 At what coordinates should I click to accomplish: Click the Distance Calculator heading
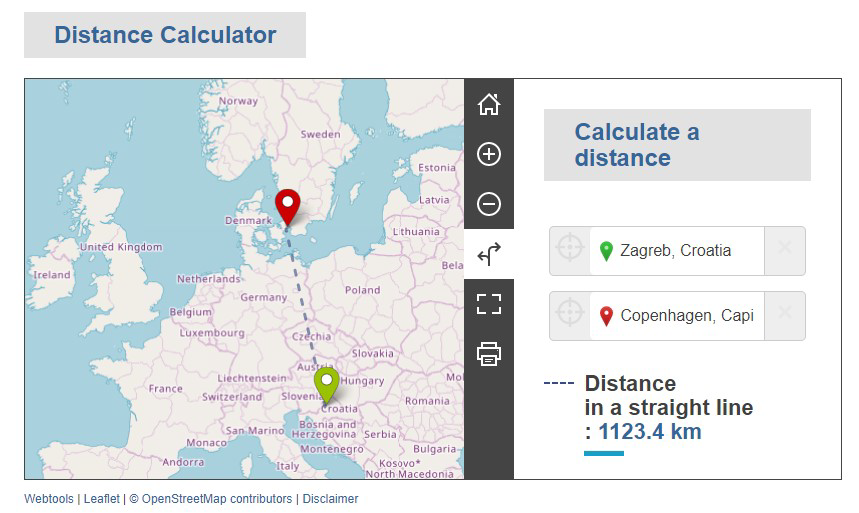coord(165,35)
